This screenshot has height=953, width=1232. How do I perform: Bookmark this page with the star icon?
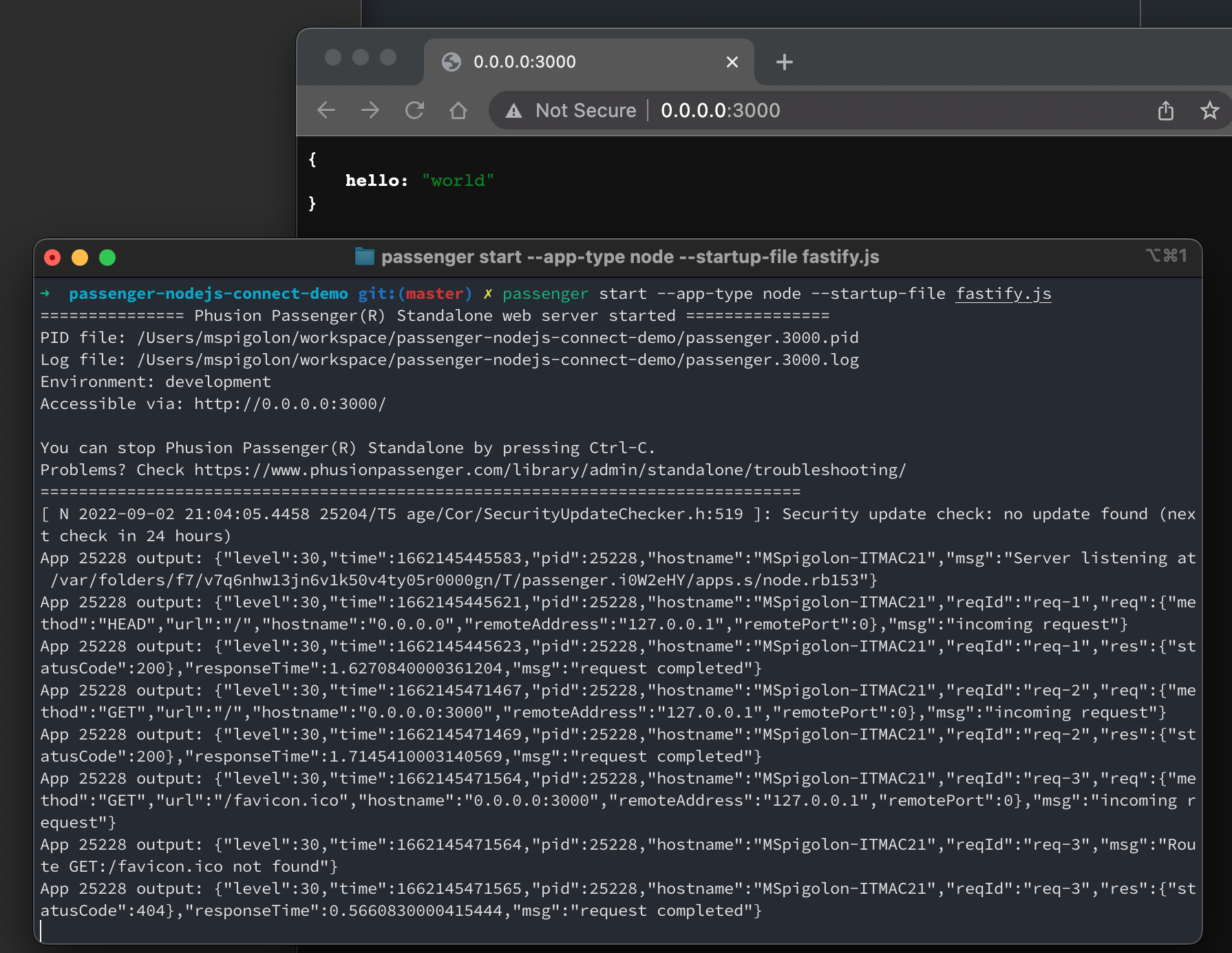pyautogui.click(x=1209, y=110)
